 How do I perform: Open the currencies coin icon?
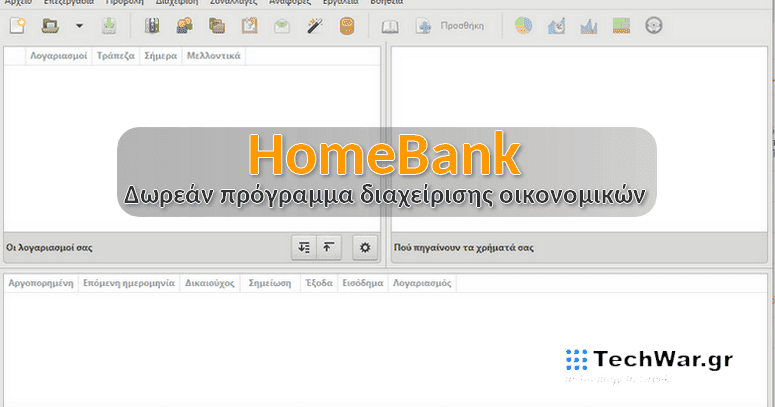(347, 26)
